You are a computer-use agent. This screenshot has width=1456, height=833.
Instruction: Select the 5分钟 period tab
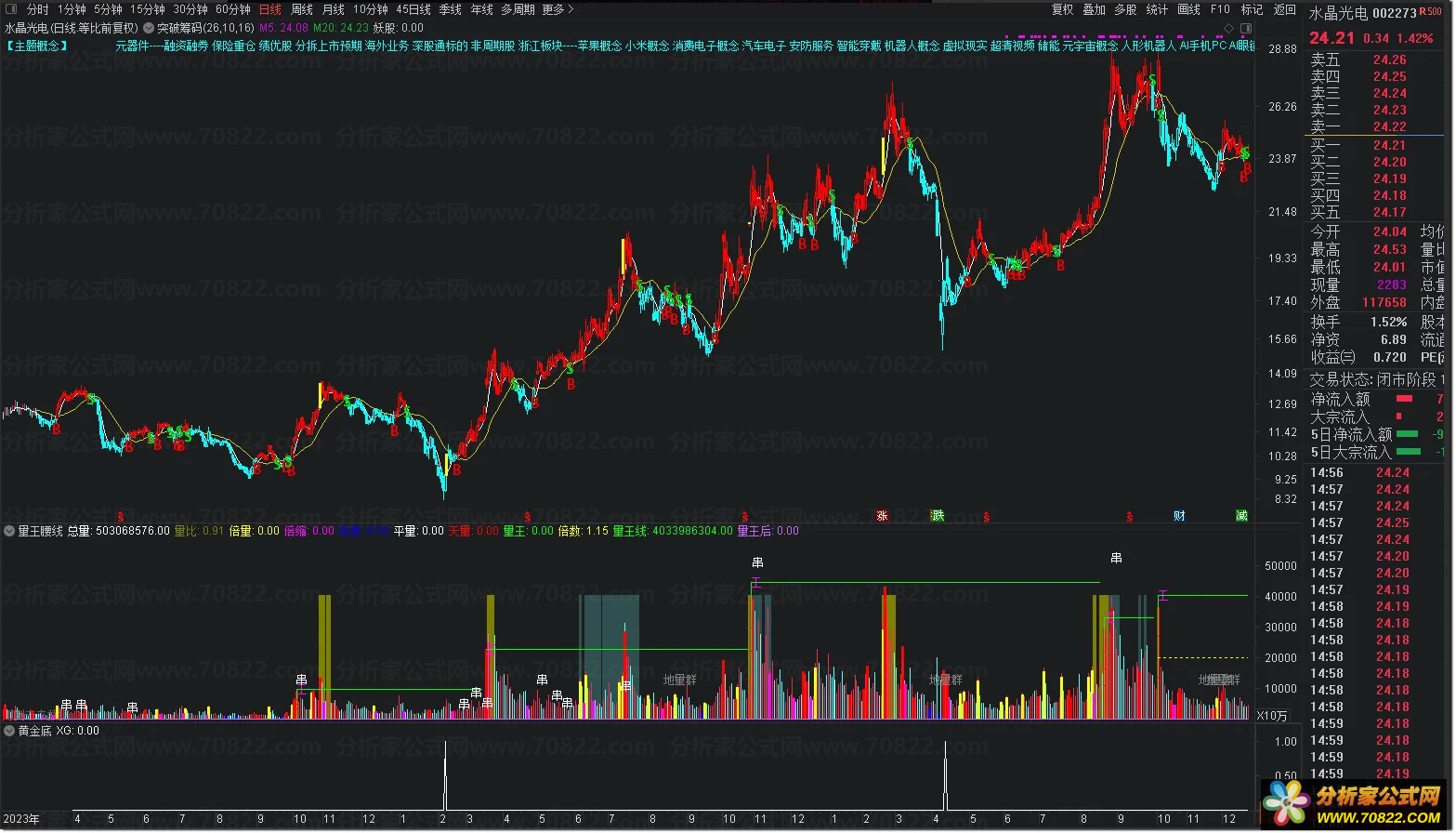pyautogui.click(x=108, y=9)
